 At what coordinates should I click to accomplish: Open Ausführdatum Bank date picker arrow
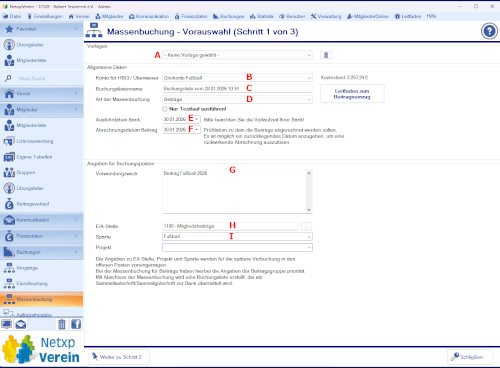point(197,119)
